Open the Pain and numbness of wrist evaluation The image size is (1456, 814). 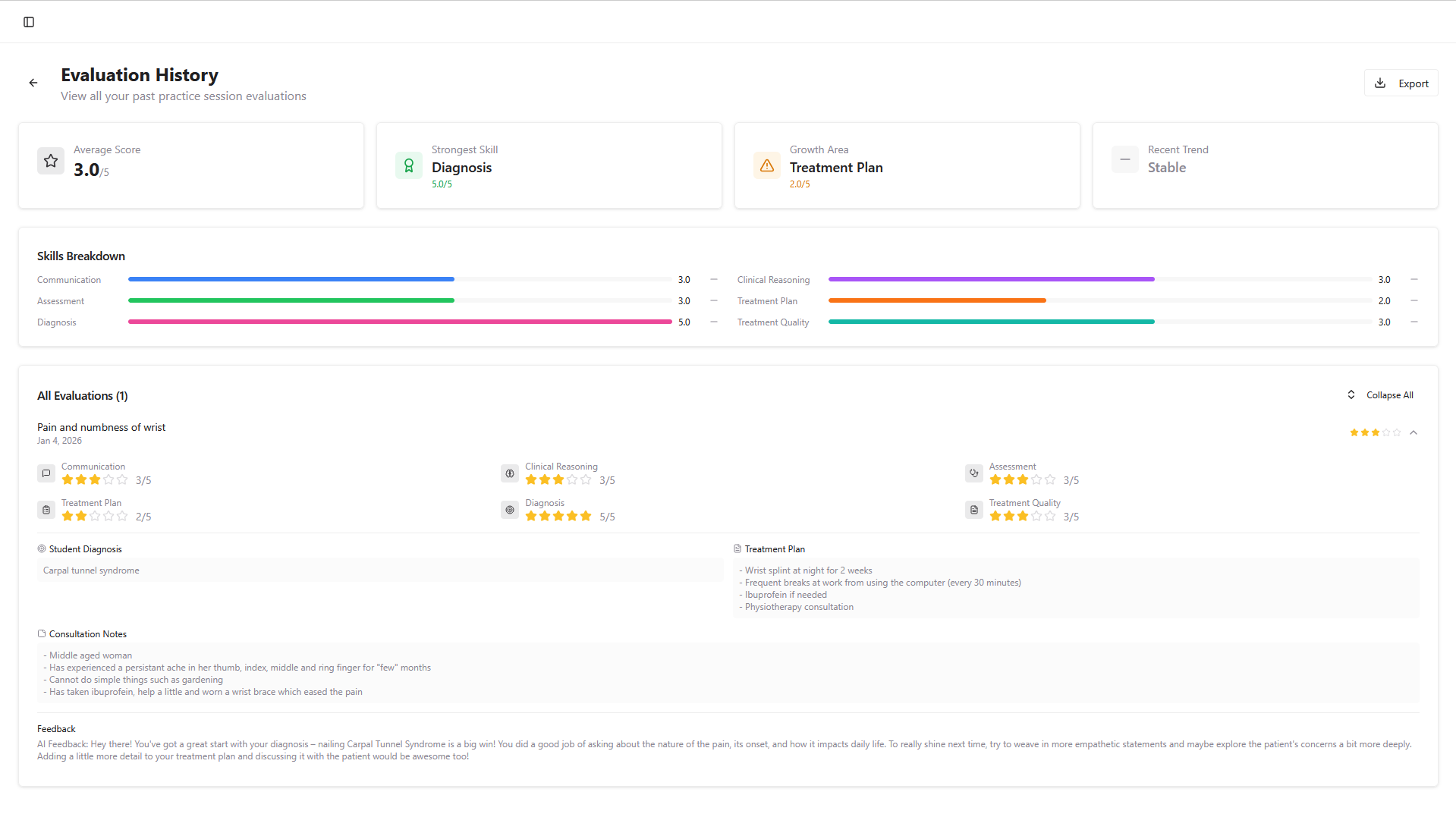click(101, 428)
